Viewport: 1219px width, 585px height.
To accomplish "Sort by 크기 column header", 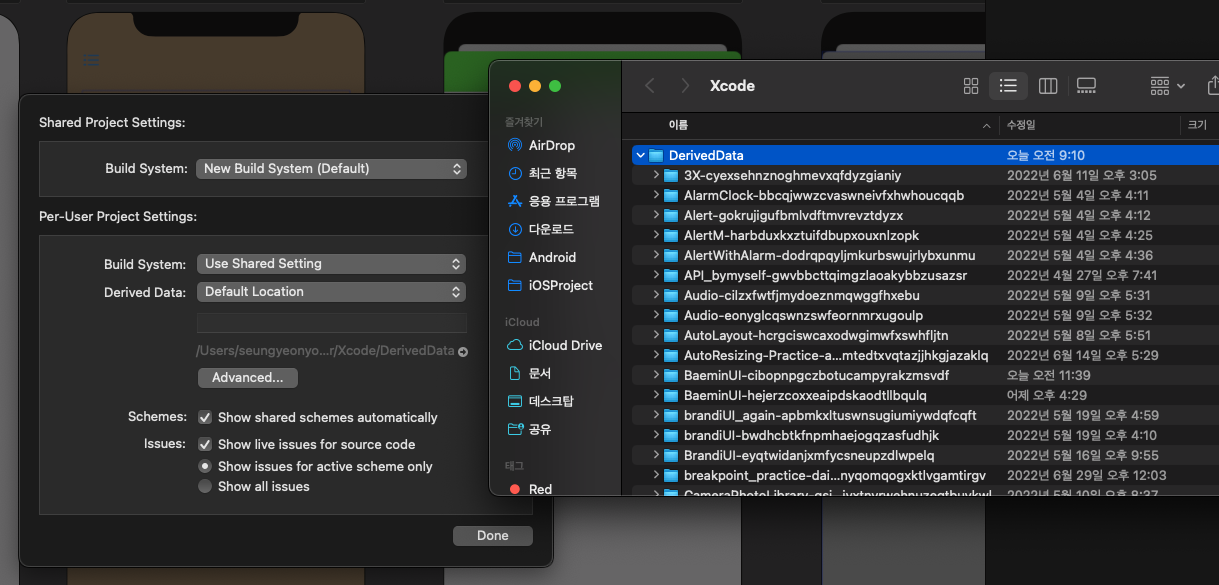I will coord(1199,125).
